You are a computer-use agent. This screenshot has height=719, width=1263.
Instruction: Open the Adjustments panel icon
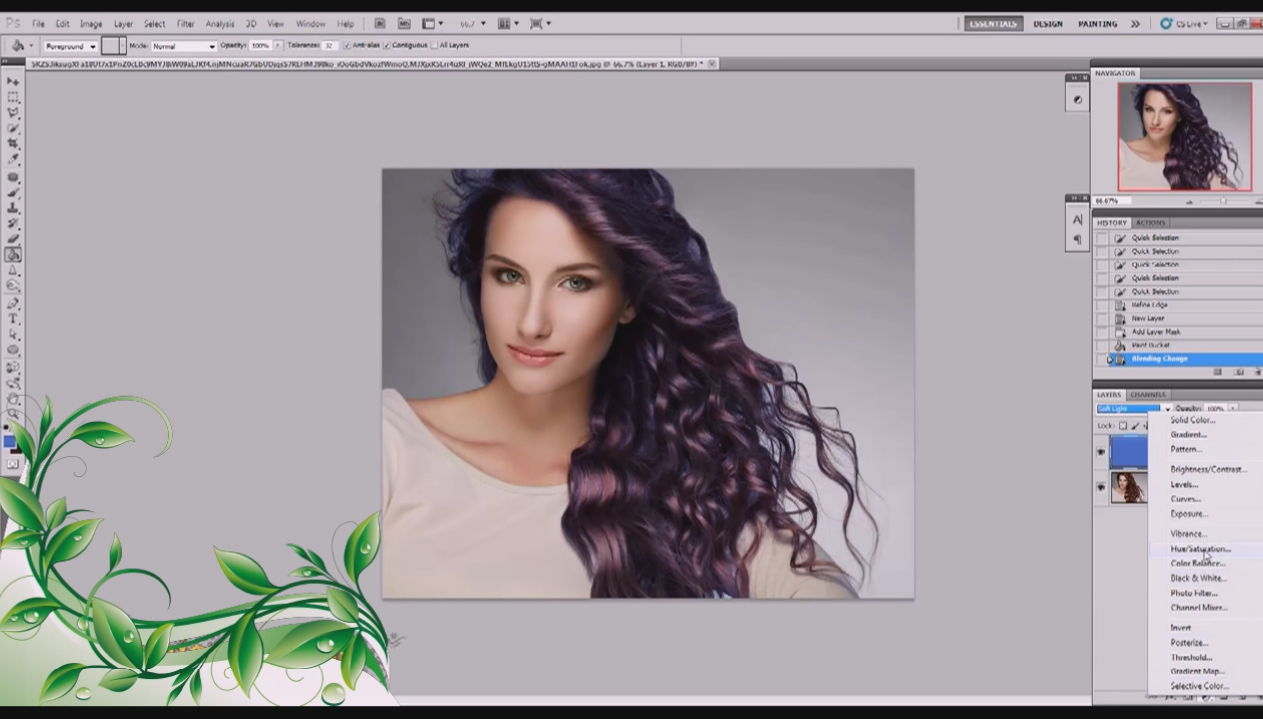click(x=1077, y=100)
